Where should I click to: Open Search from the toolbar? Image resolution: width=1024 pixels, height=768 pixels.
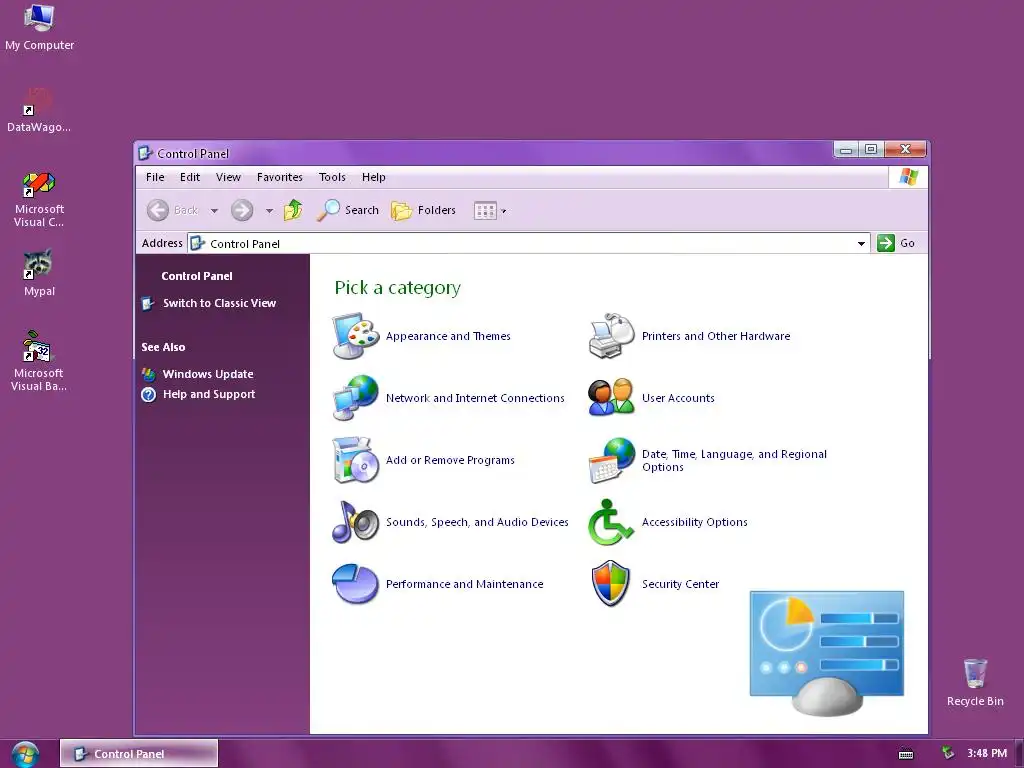tap(347, 210)
